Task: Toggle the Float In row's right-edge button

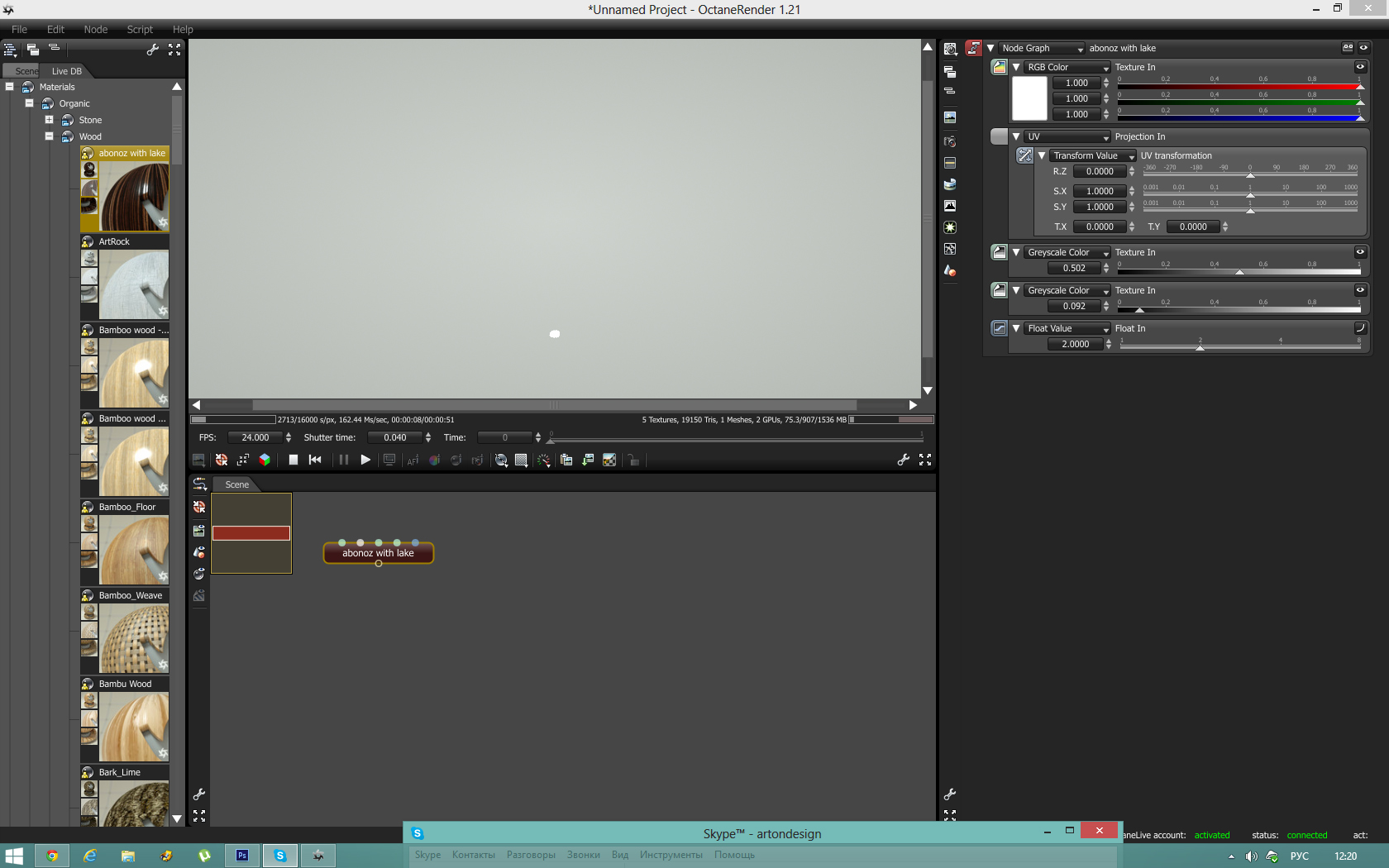Action: pyautogui.click(x=1360, y=328)
